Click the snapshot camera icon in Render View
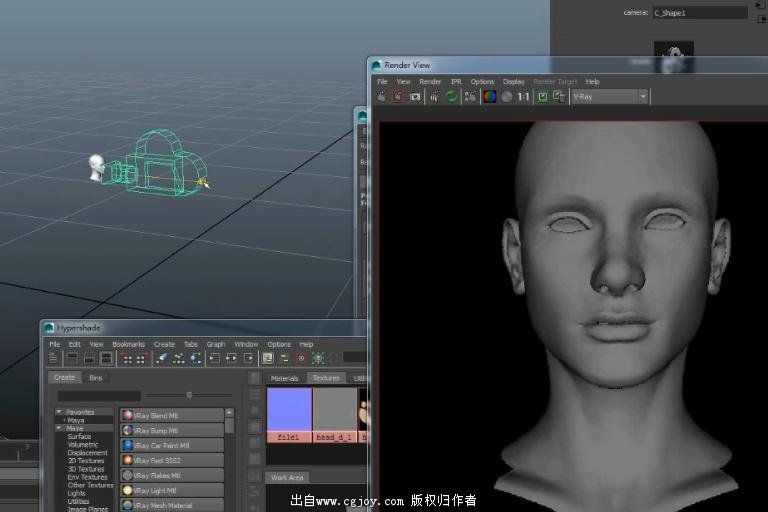Screen dimensions: 768x512 tap(415, 97)
